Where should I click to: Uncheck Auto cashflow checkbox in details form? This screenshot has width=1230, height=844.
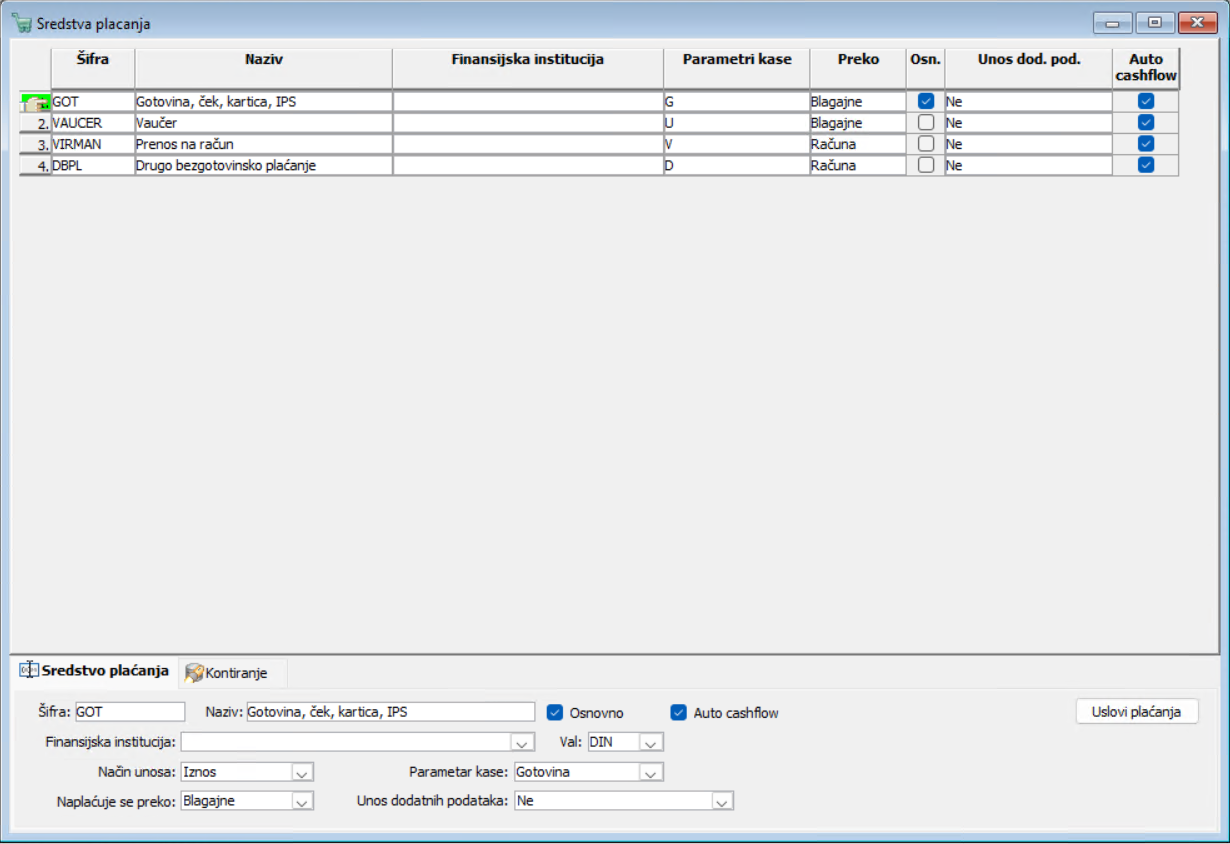[679, 713]
